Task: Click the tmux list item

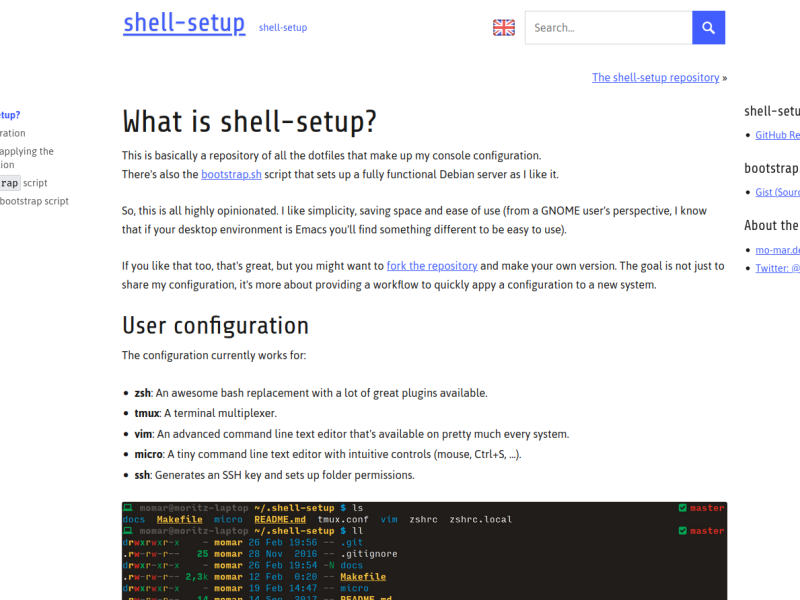Action: tap(206, 413)
